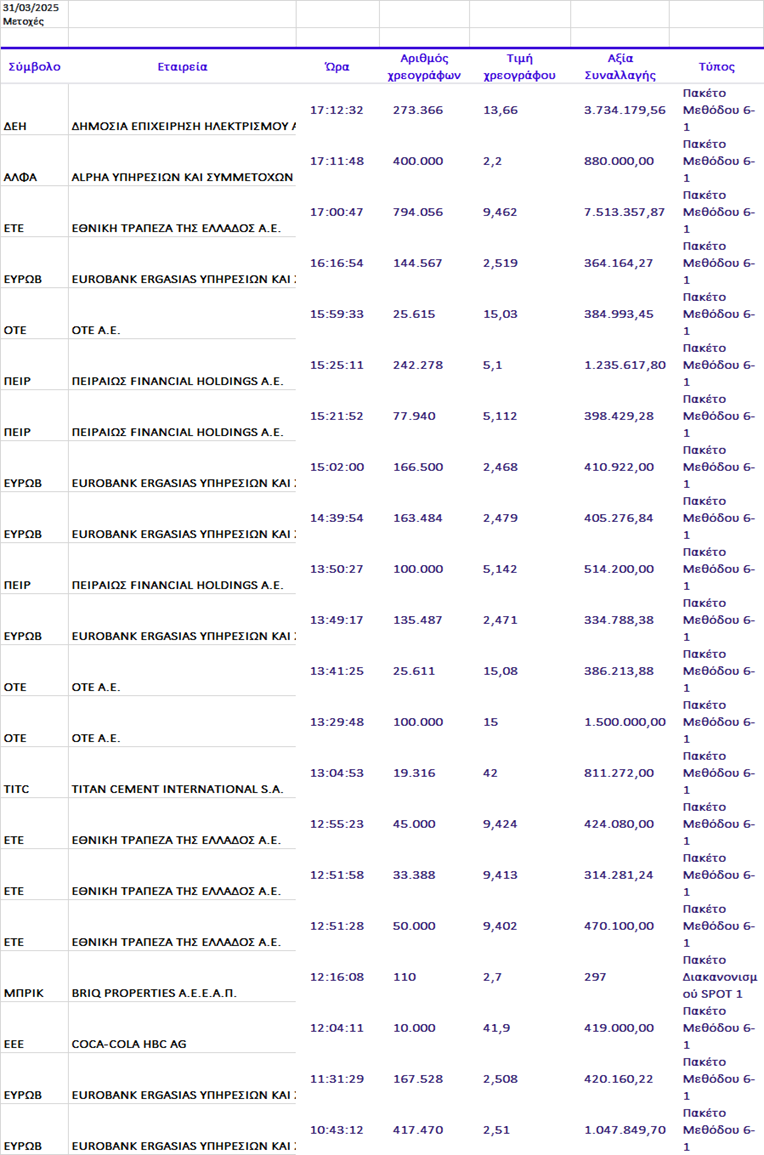Select the value cell 7.513.357,87
This screenshot has width=764, height=1155.
[625, 211]
